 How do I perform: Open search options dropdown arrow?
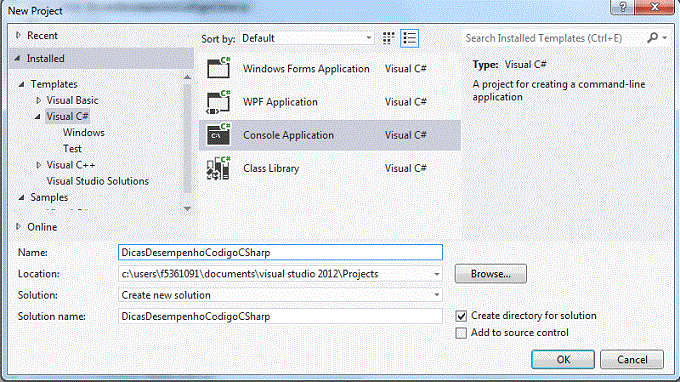click(664, 38)
